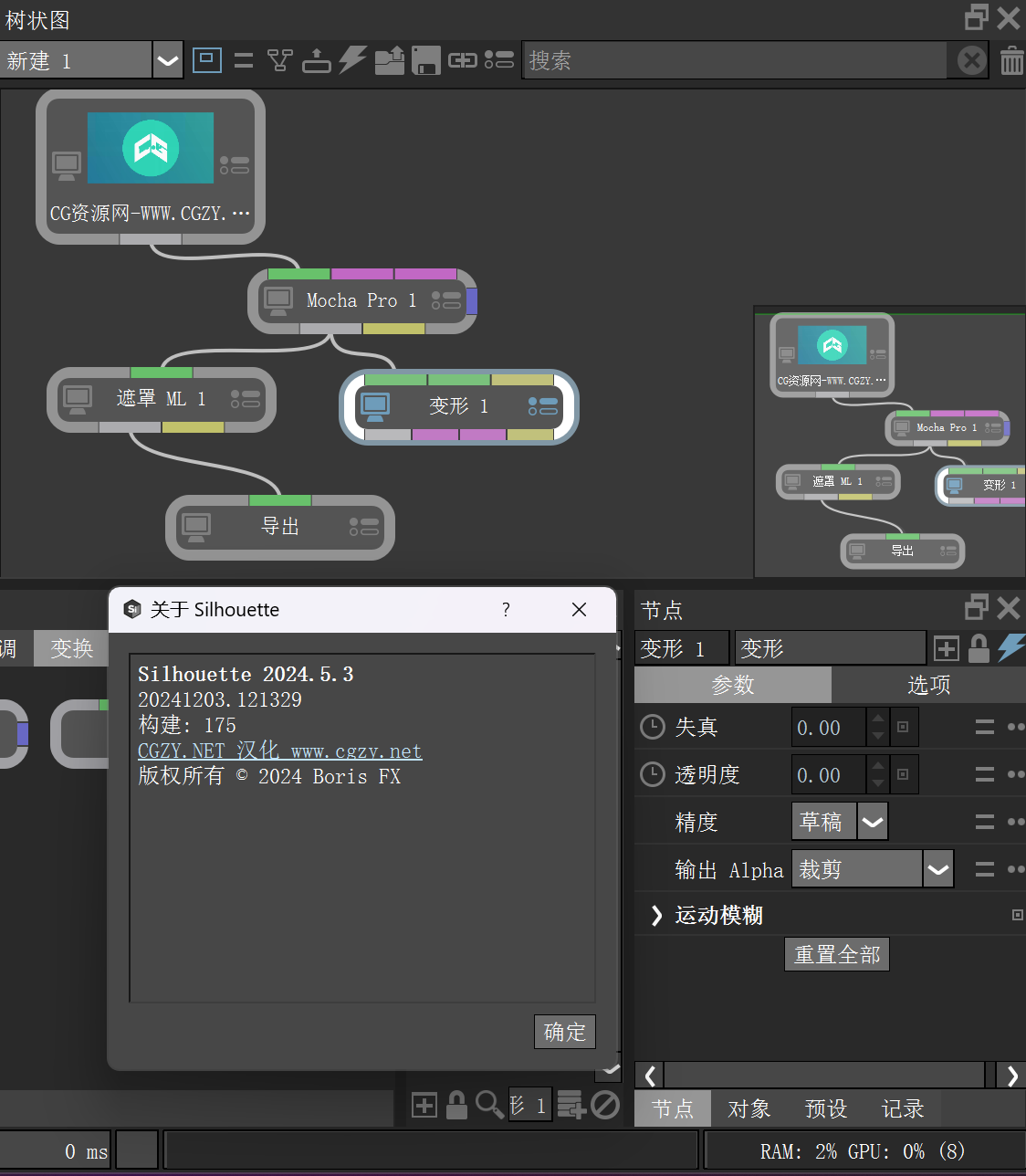Click the frame-view icon in tree toolbar
Screen dimensions: 1026x1176
tap(207, 60)
